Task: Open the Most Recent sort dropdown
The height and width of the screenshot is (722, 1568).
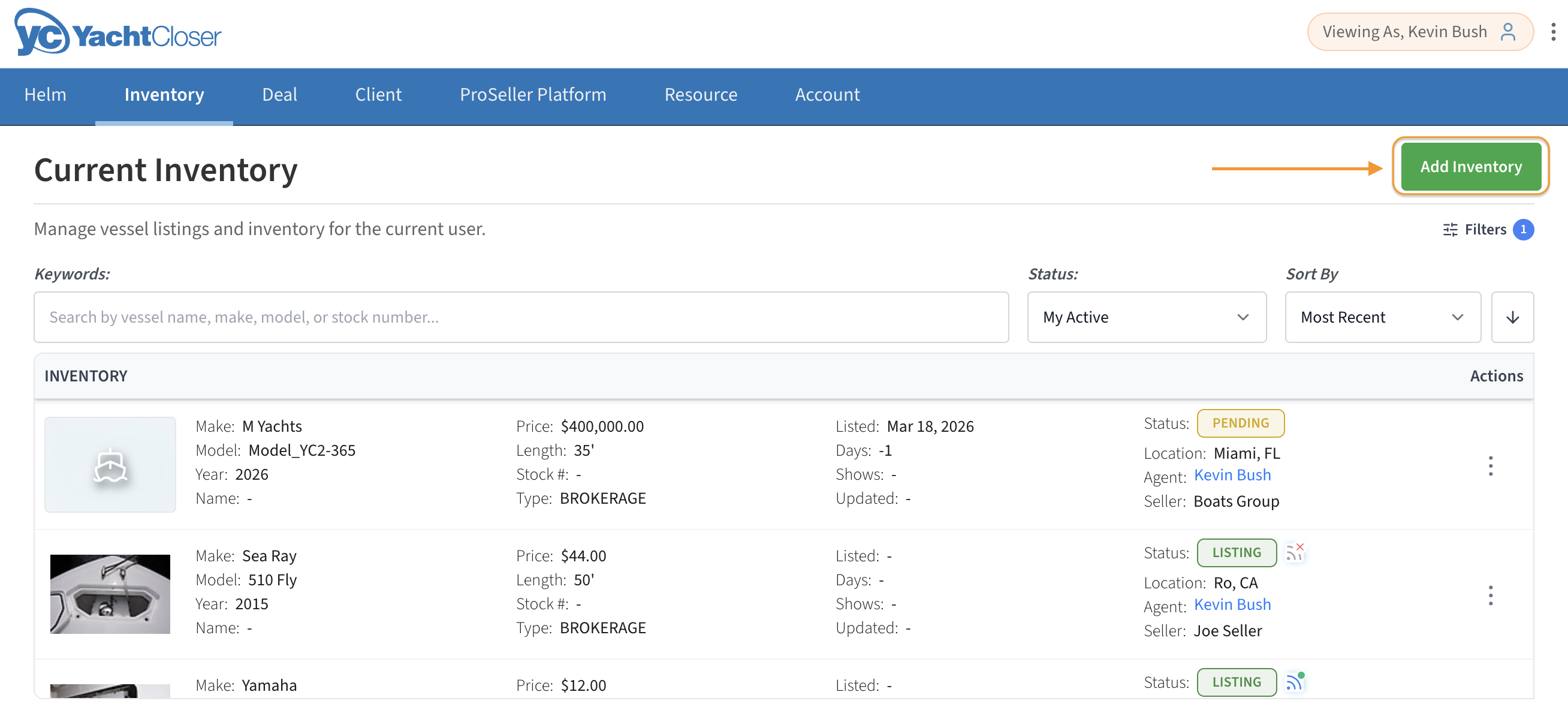Action: pyautogui.click(x=1382, y=317)
